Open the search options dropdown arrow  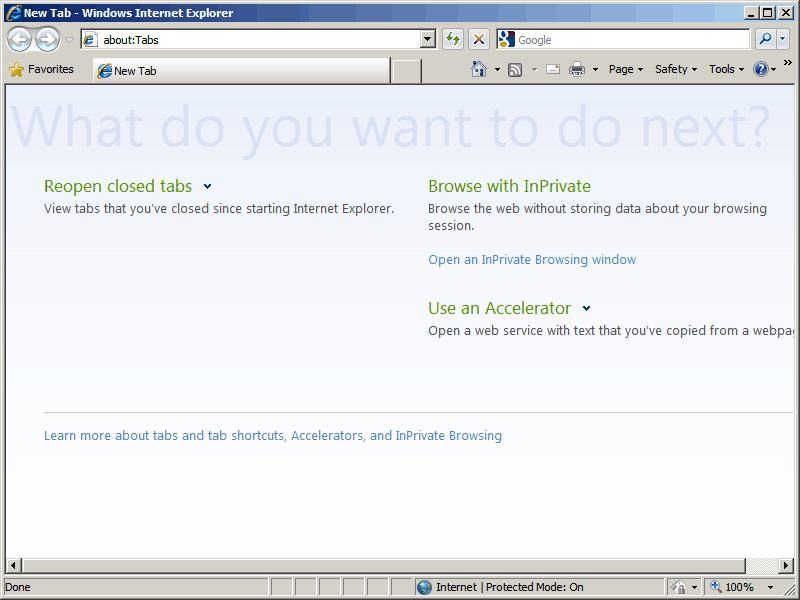(783, 39)
